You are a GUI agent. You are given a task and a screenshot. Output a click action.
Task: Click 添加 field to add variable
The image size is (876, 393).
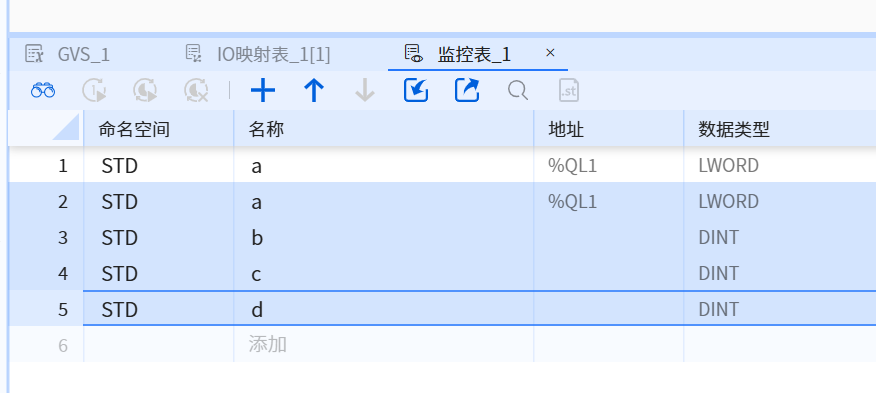(x=384, y=344)
